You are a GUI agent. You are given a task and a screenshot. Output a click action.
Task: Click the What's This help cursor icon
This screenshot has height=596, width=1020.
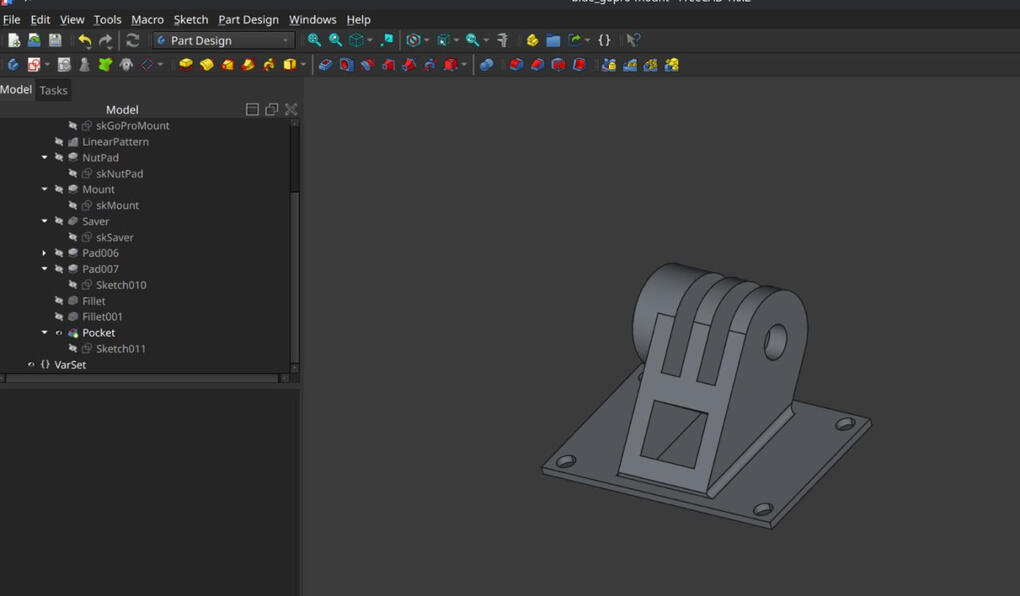(632, 41)
